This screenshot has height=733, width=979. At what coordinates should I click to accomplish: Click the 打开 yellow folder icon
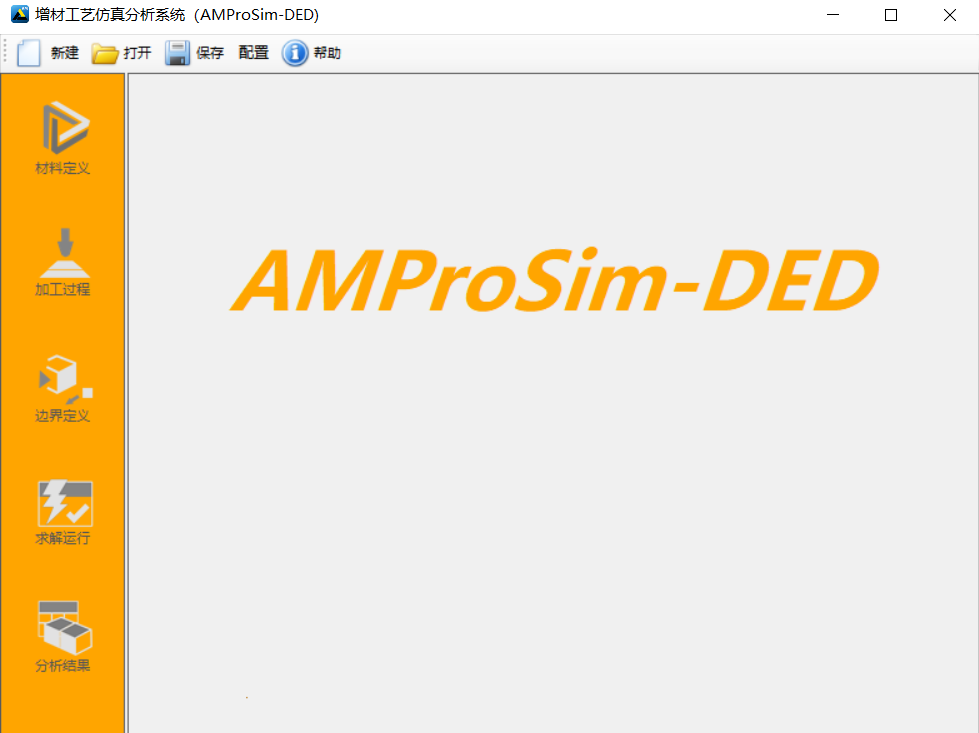pos(105,53)
